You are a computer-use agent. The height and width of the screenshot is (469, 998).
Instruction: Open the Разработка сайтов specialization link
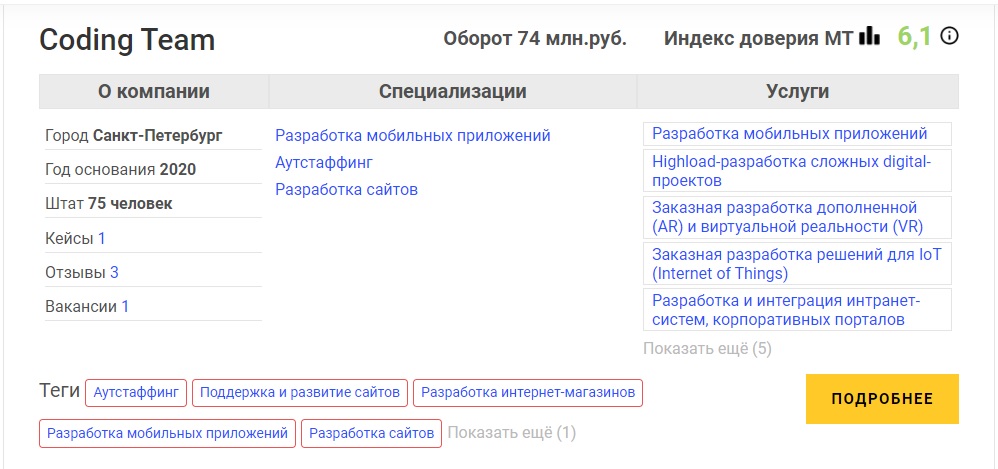pyautogui.click(x=346, y=189)
